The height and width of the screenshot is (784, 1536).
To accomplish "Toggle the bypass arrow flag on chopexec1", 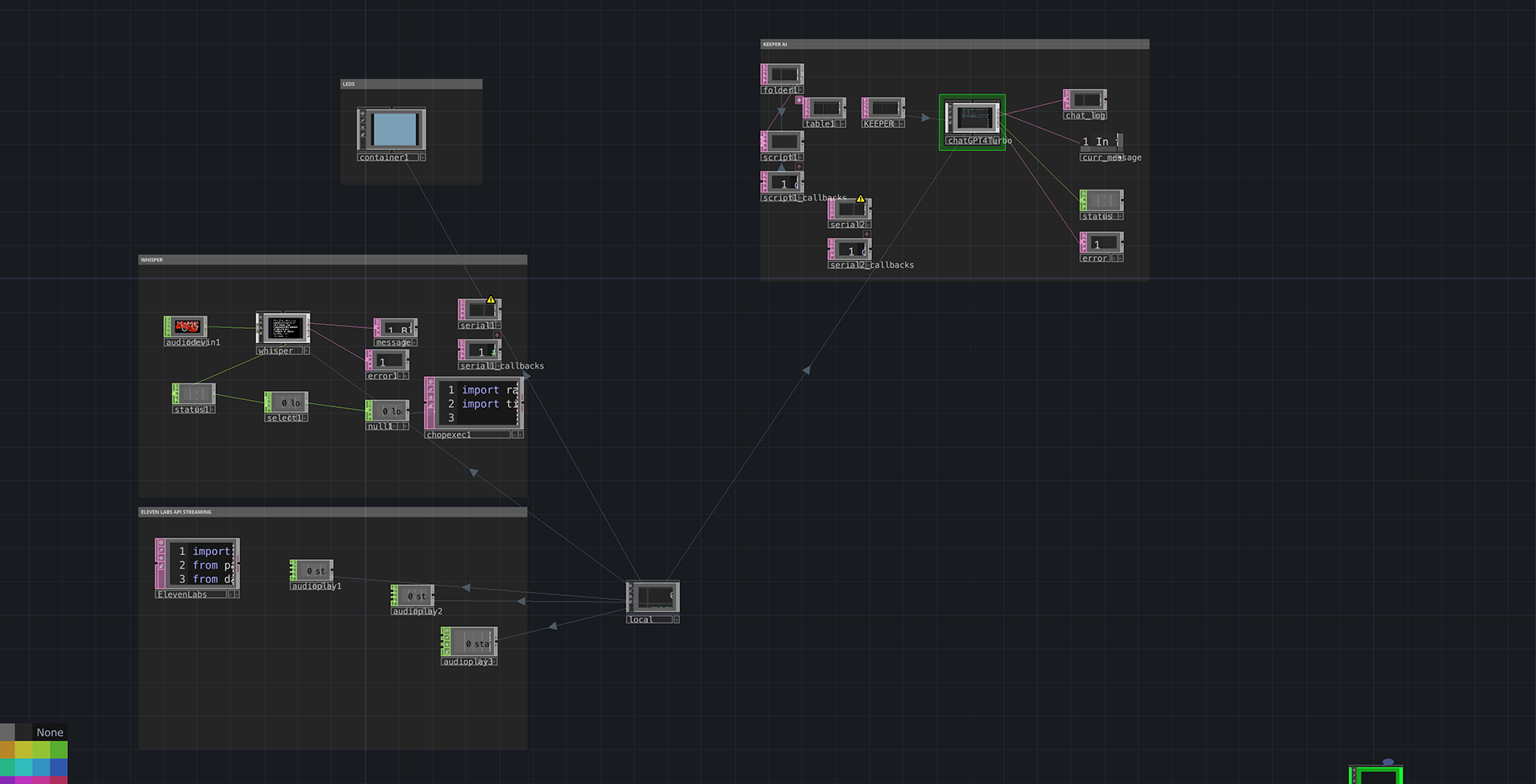I will [x=430, y=397].
